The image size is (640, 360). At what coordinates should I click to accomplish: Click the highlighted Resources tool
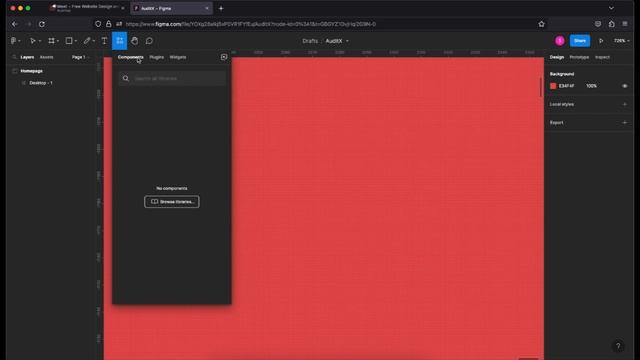click(120, 41)
